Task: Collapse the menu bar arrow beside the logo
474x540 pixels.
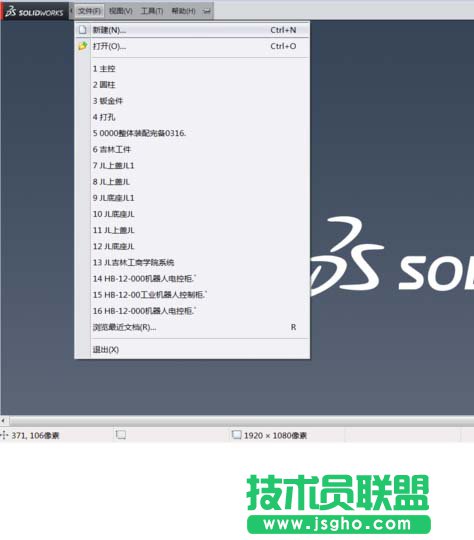Action: [71, 11]
